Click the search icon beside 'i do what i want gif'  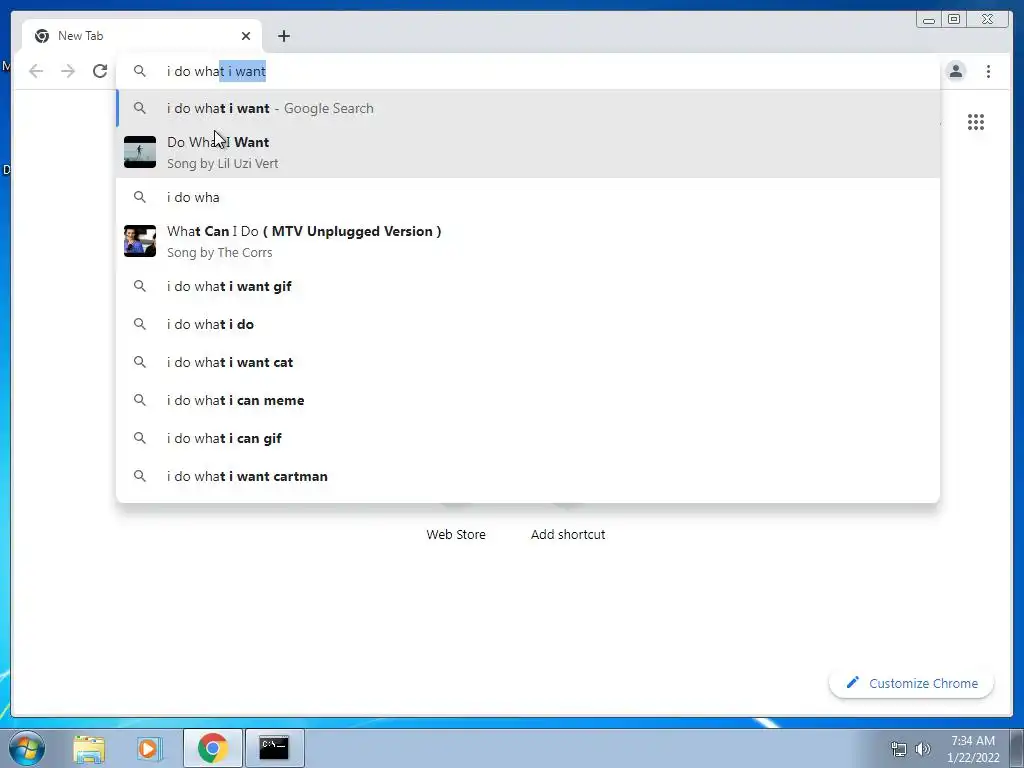click(140, 285)
